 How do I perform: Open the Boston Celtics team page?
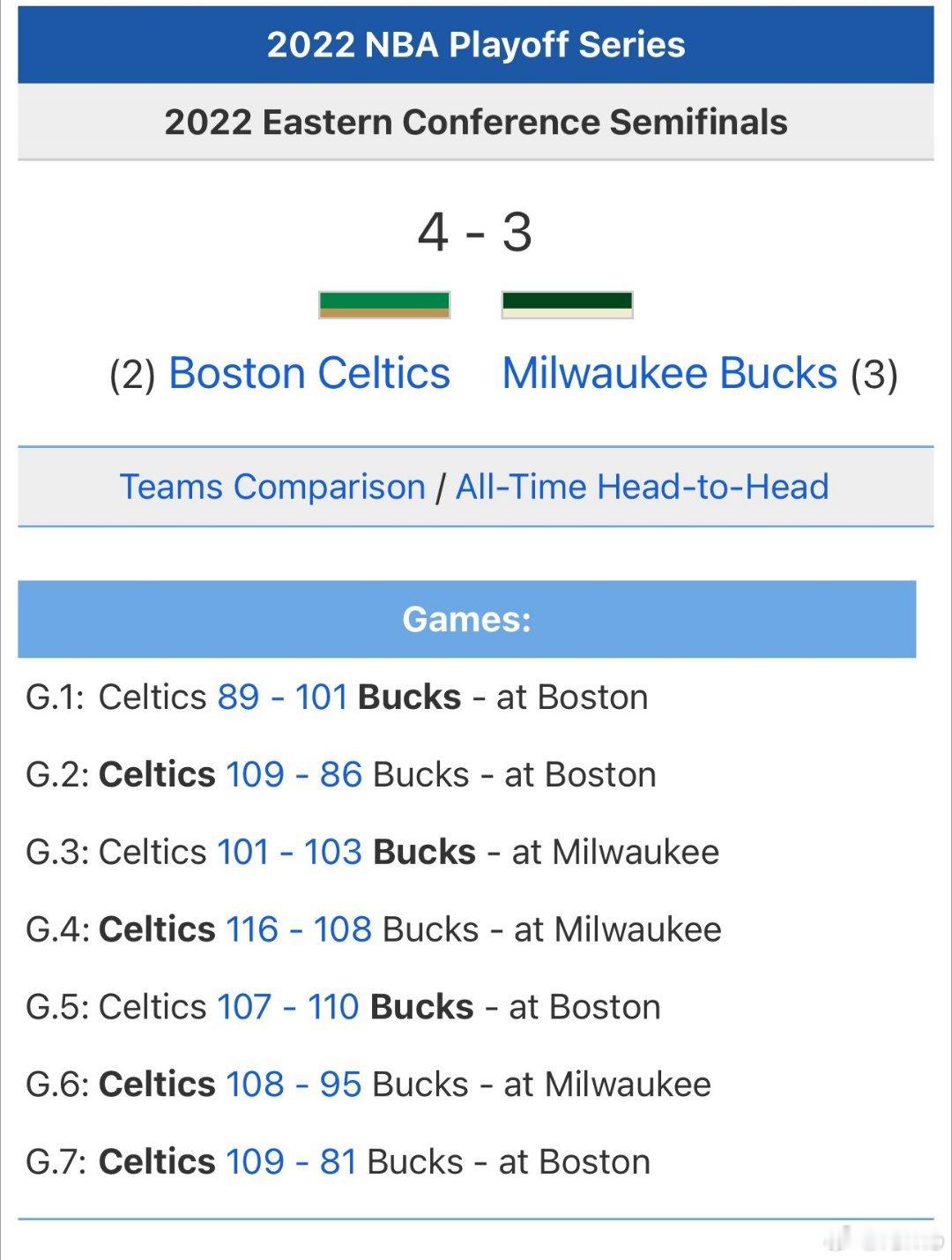coord(309,373)
